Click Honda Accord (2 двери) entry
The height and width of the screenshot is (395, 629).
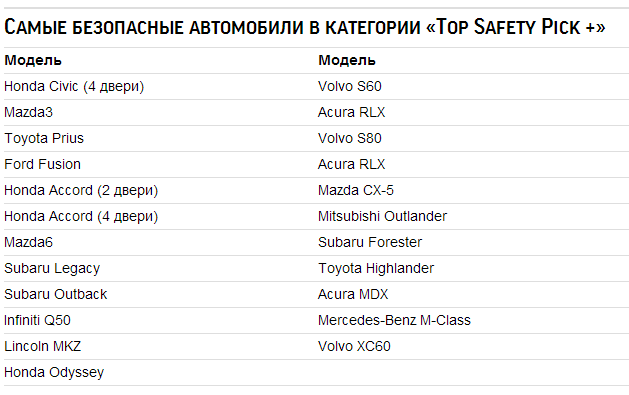(81, 190)
